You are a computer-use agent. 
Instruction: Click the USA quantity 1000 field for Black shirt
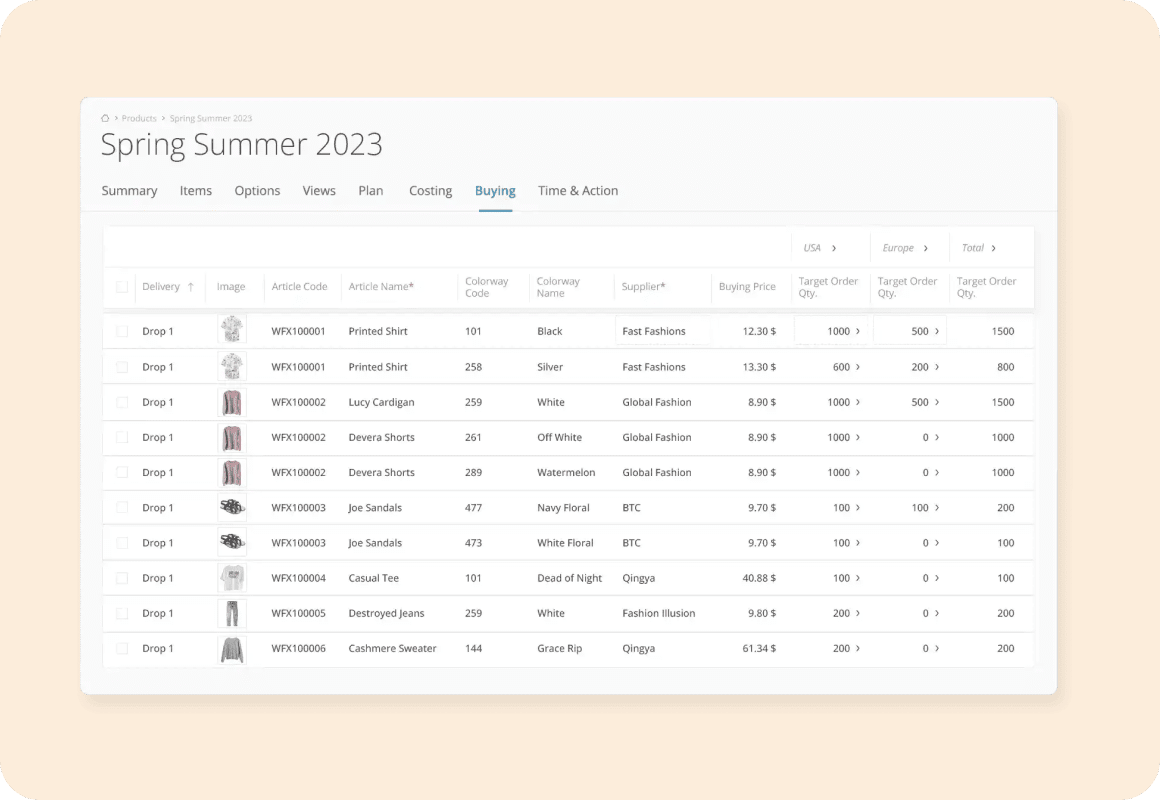pos(830,331)
